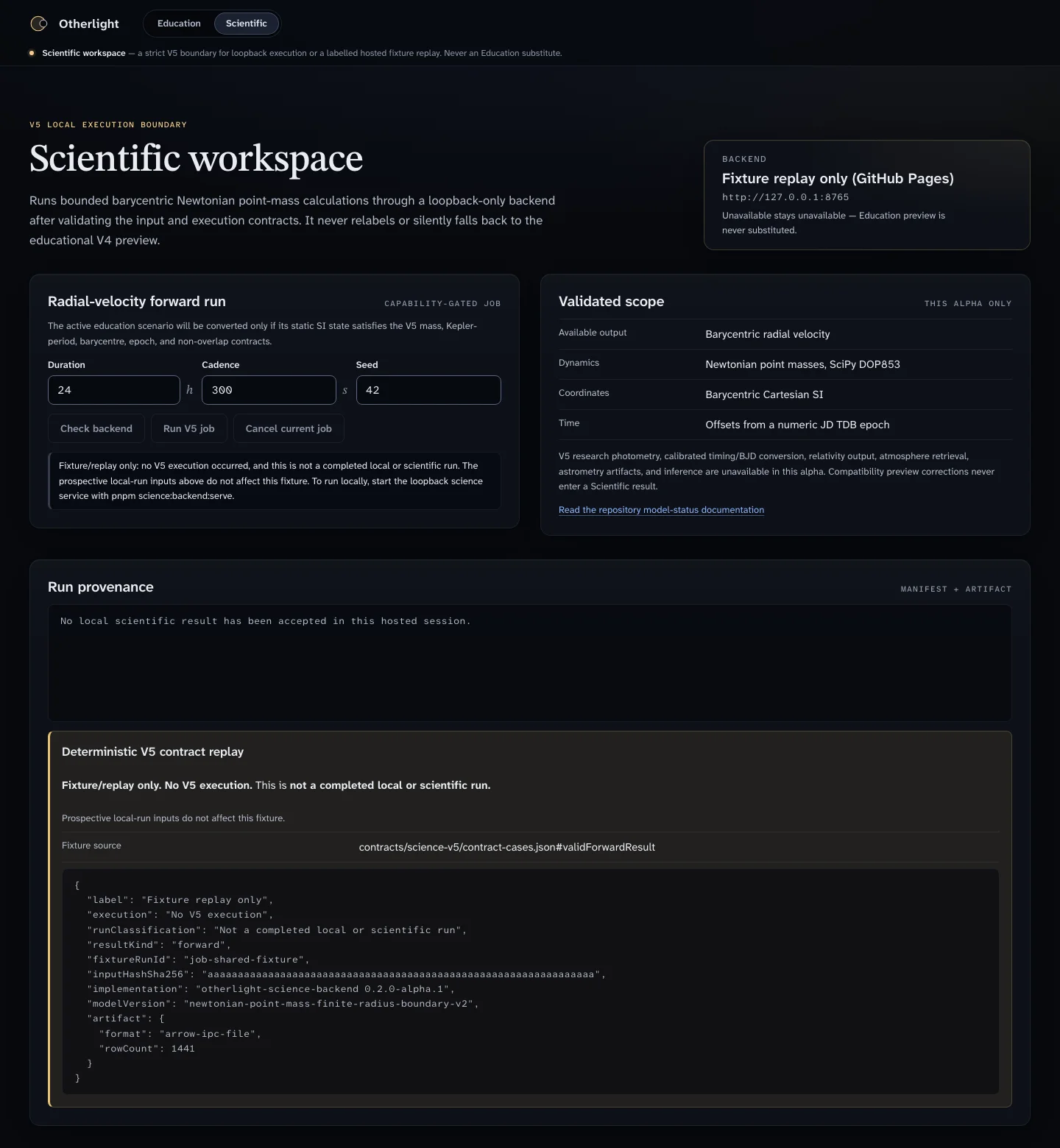Click the "fixtureRunId" JSON line

[198, 960]
